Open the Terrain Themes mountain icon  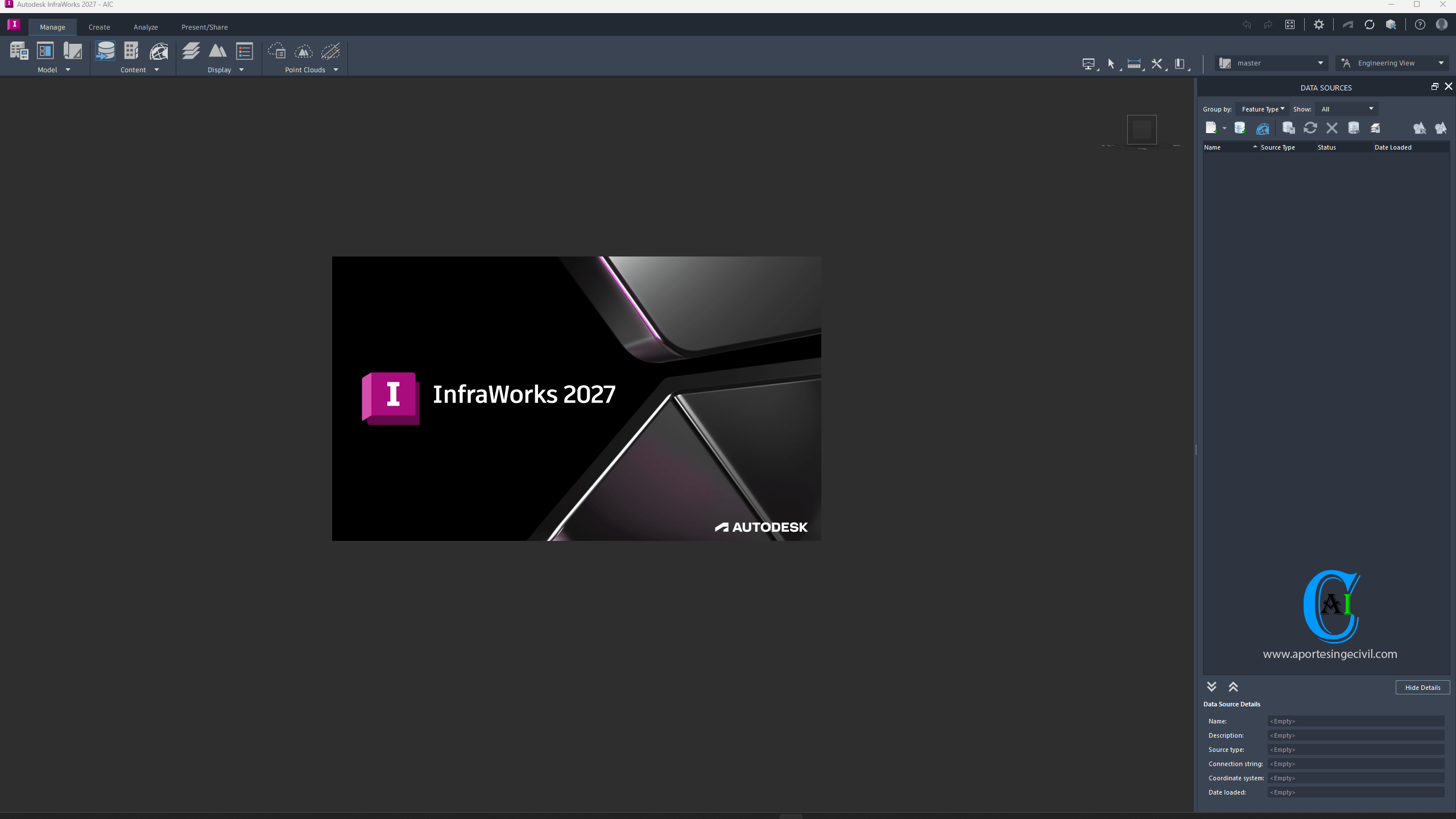pos(217,51)
